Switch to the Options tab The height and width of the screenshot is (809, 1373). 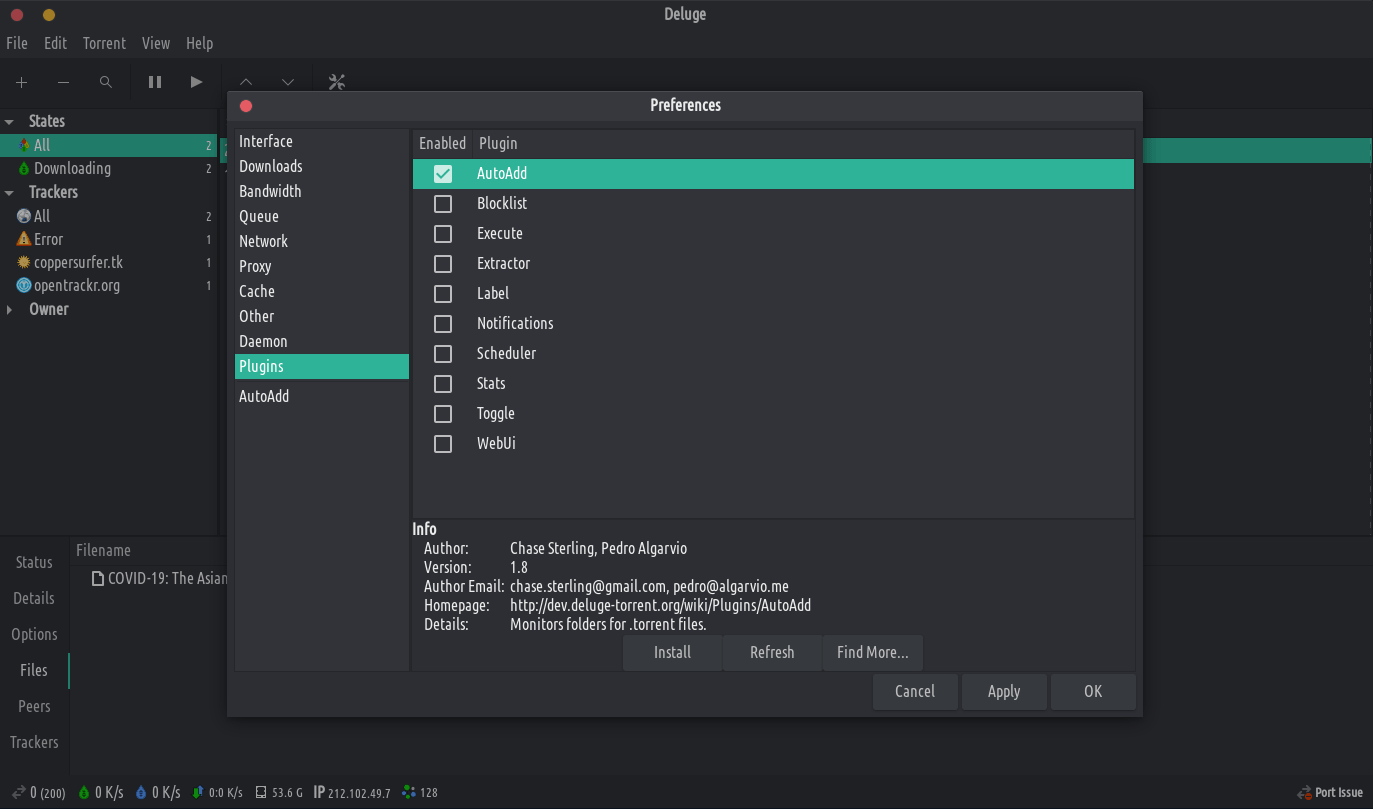34,634
